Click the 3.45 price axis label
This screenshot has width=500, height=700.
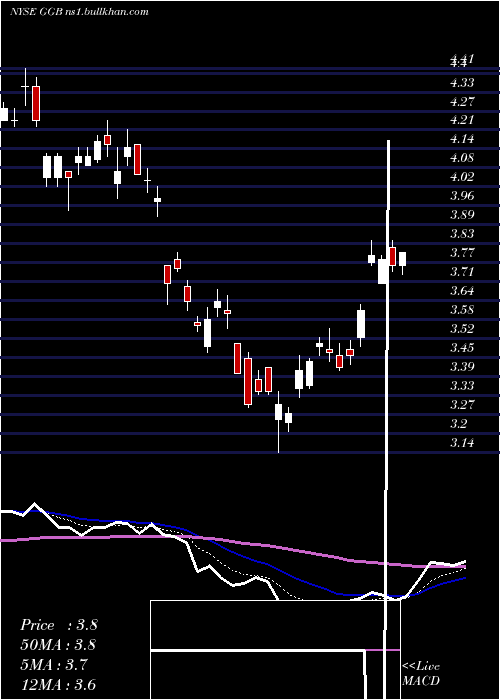pos(462,347)
